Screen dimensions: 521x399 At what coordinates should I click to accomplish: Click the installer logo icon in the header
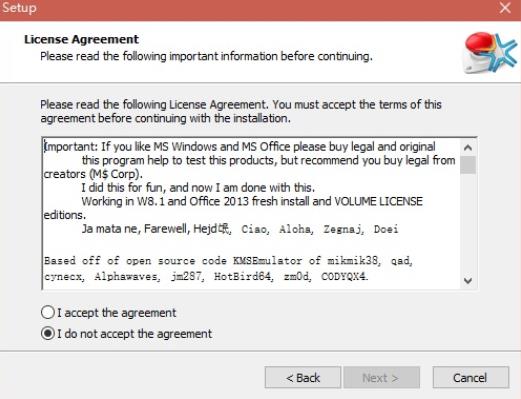(x=490, y=53)
